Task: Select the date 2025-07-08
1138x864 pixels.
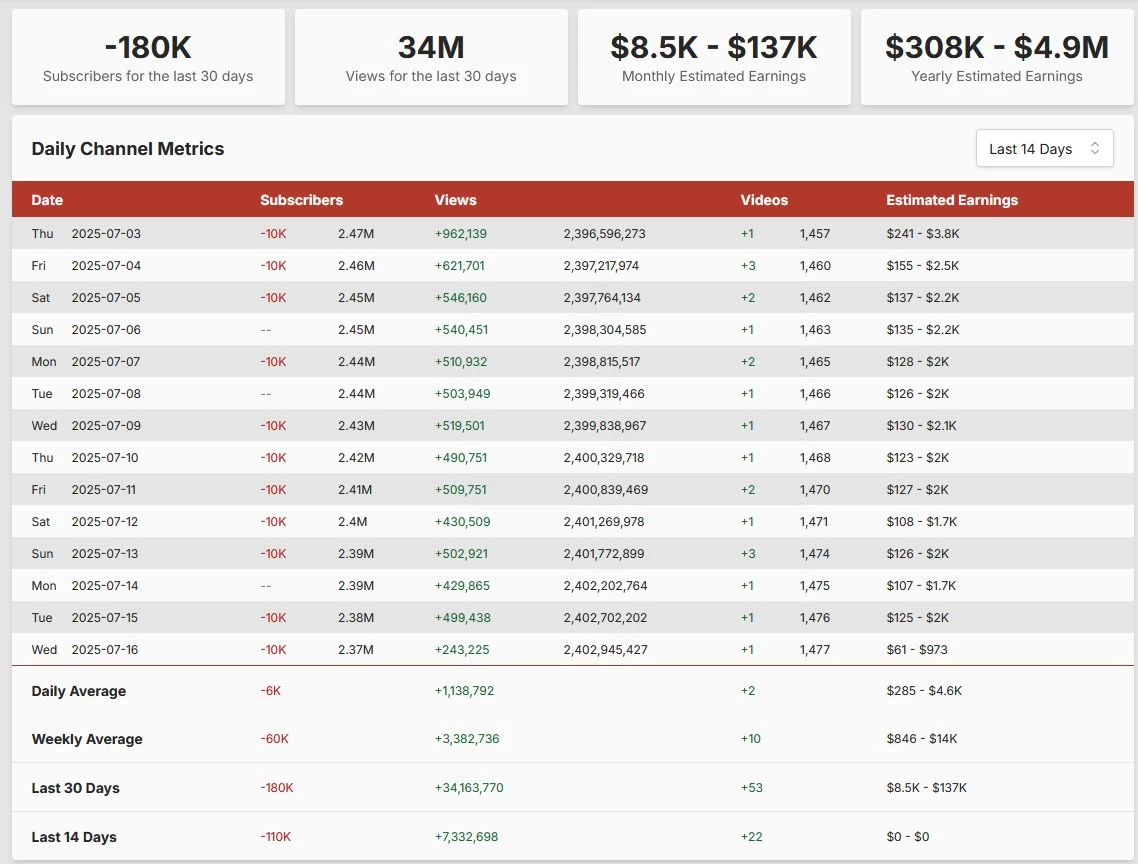Action: pyautogui.click(x=106, y=394)
